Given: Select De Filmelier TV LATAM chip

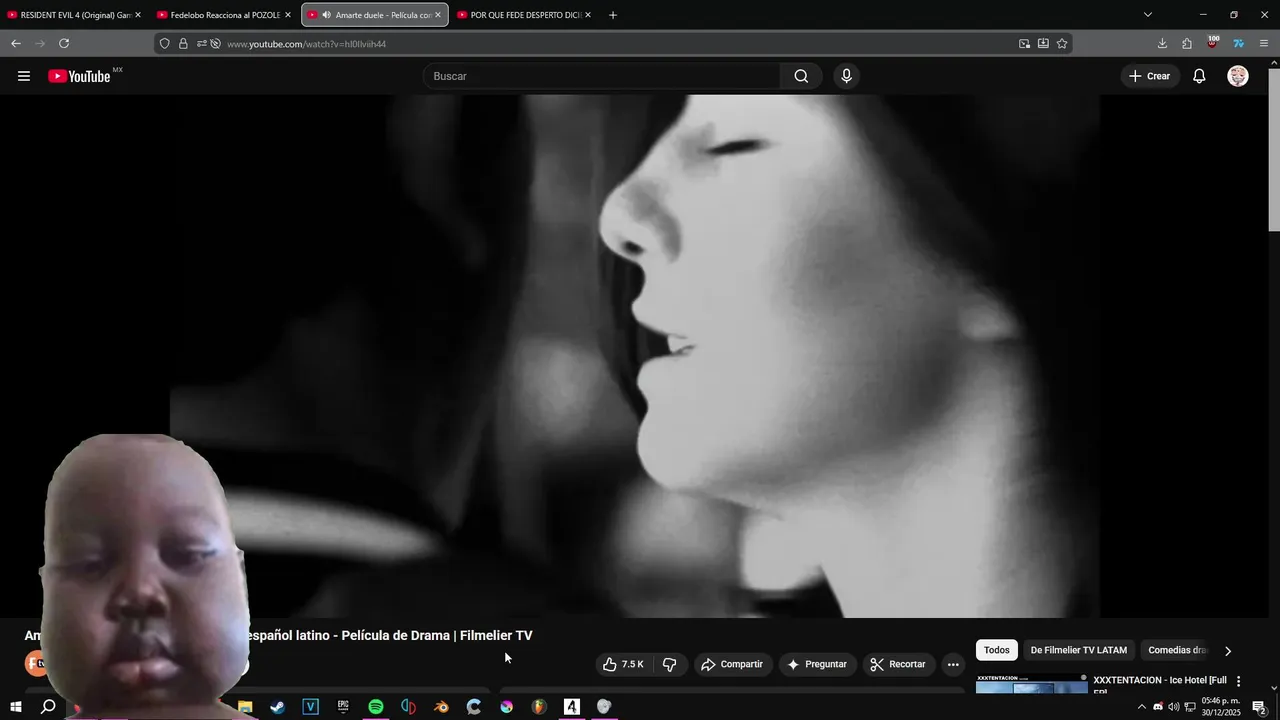Looking at the screenshot, I should click(x=1078, y=650).
